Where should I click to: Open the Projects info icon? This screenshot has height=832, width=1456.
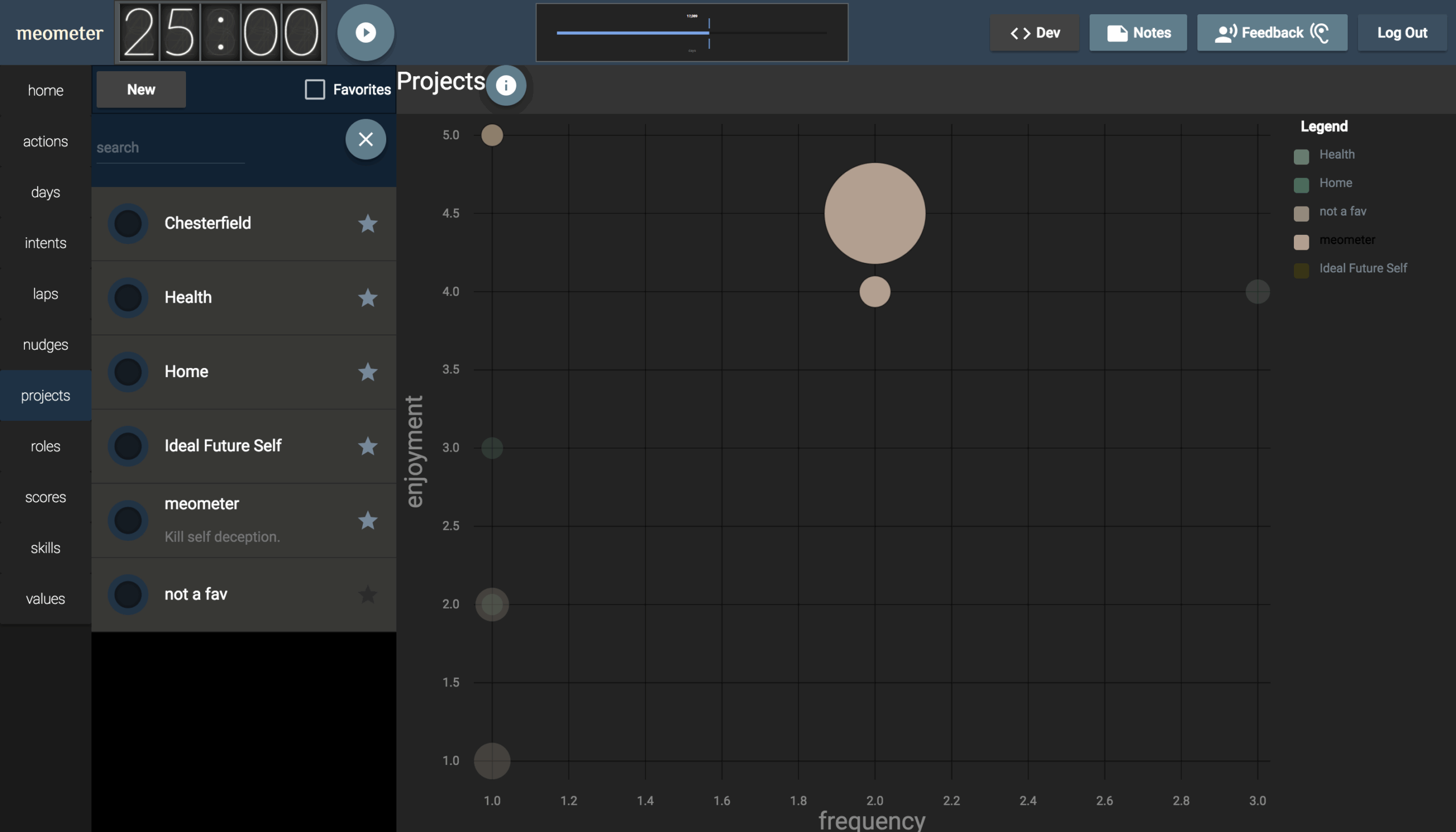(x=506, y=86)
